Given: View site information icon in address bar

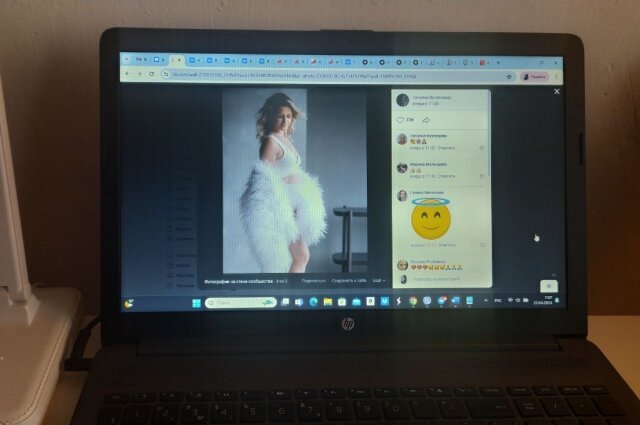Looking at the screenshot, I should (165, 74).
